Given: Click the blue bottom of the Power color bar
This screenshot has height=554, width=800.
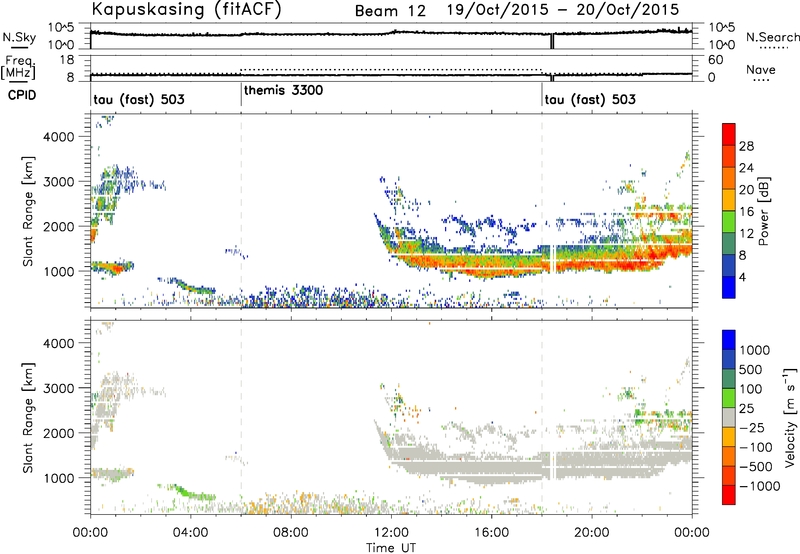Looking at the screenshot, I should point(729,288).
